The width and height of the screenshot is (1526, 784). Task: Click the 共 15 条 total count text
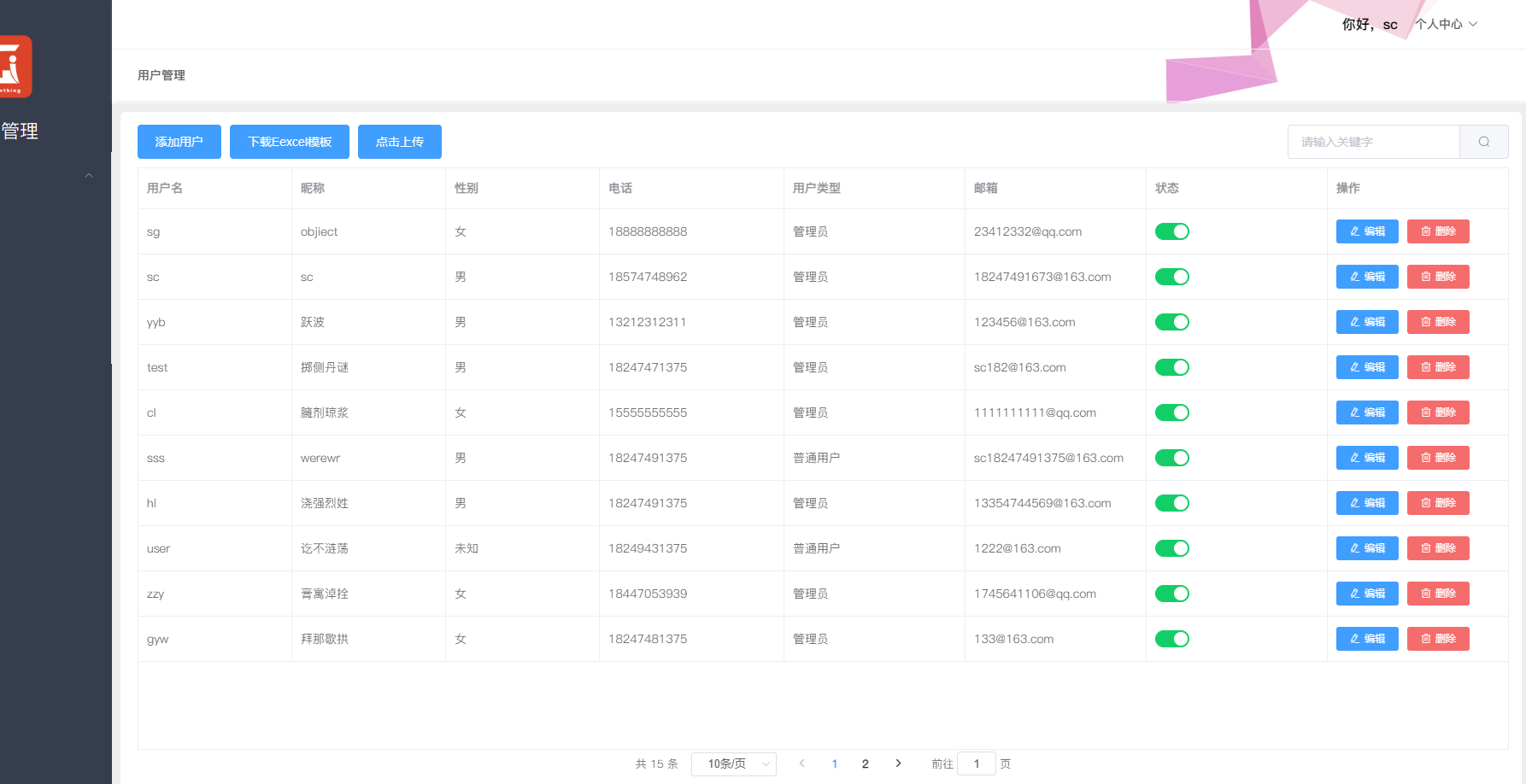657,764
